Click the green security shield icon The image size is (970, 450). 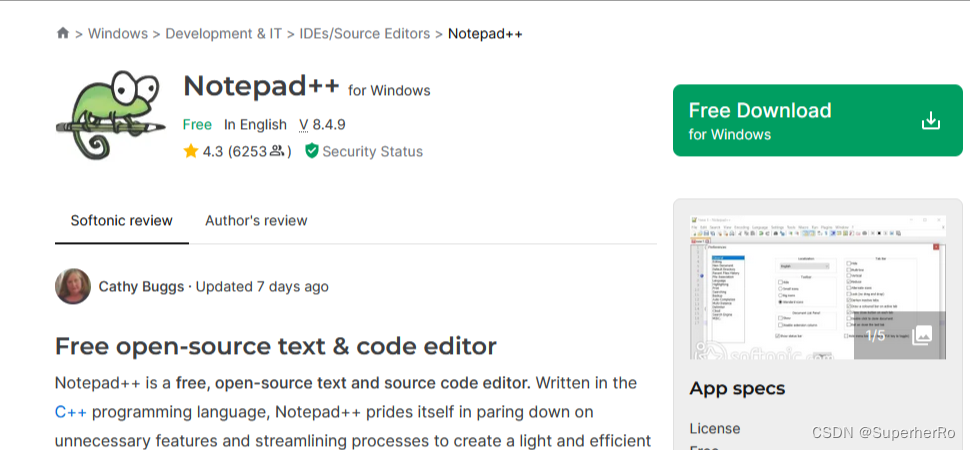[x=312, y=151]
